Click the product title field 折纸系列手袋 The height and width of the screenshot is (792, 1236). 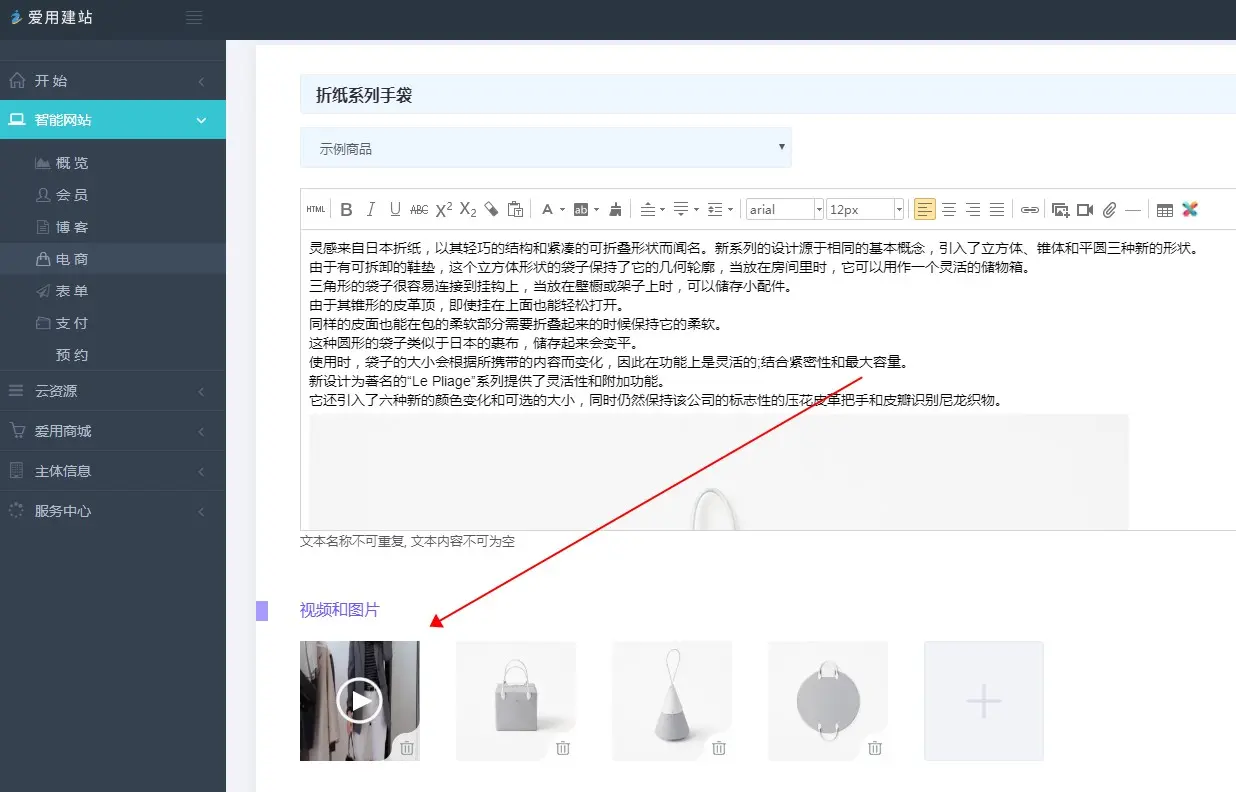760,96
